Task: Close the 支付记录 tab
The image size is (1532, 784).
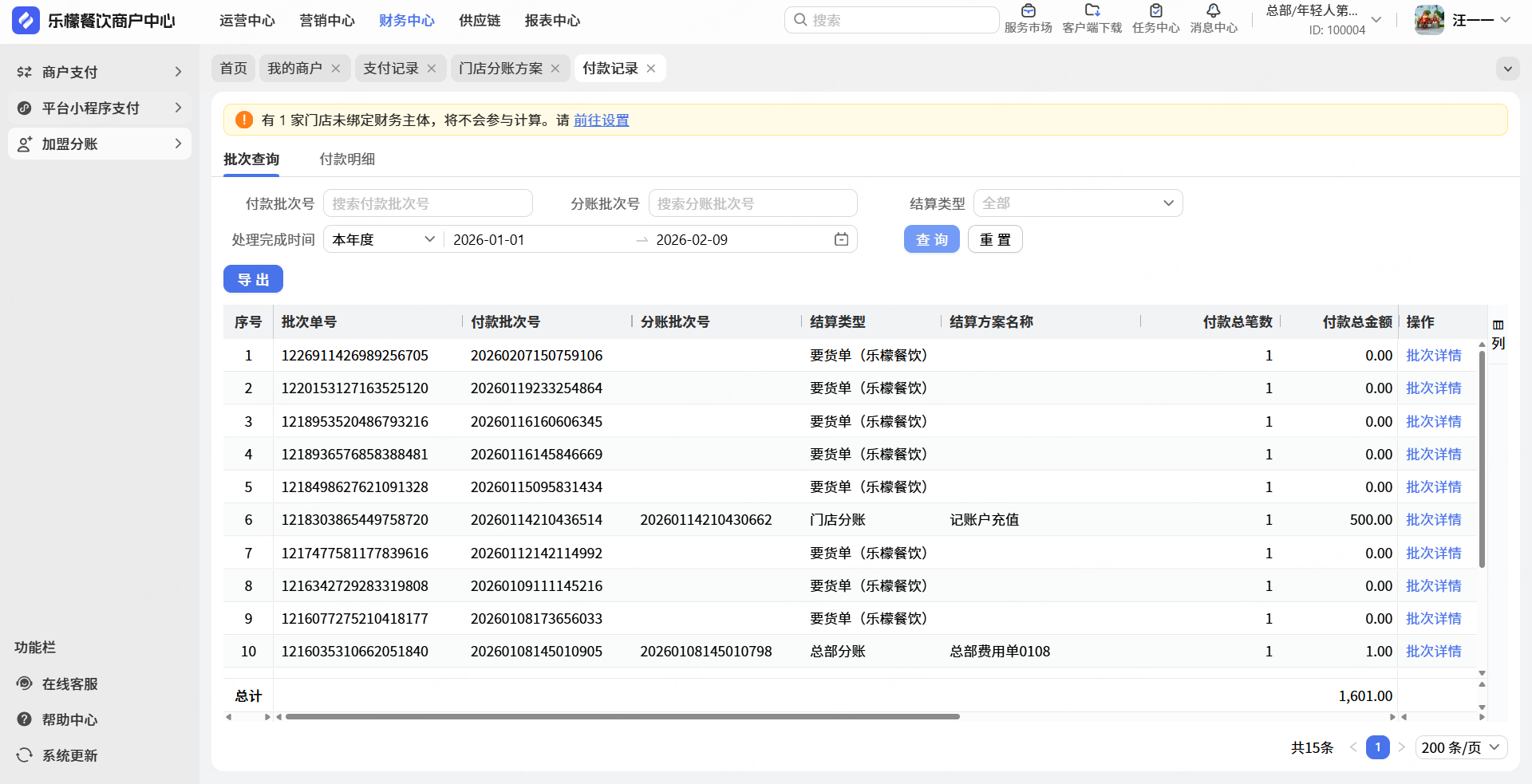Action: (432, 69)
